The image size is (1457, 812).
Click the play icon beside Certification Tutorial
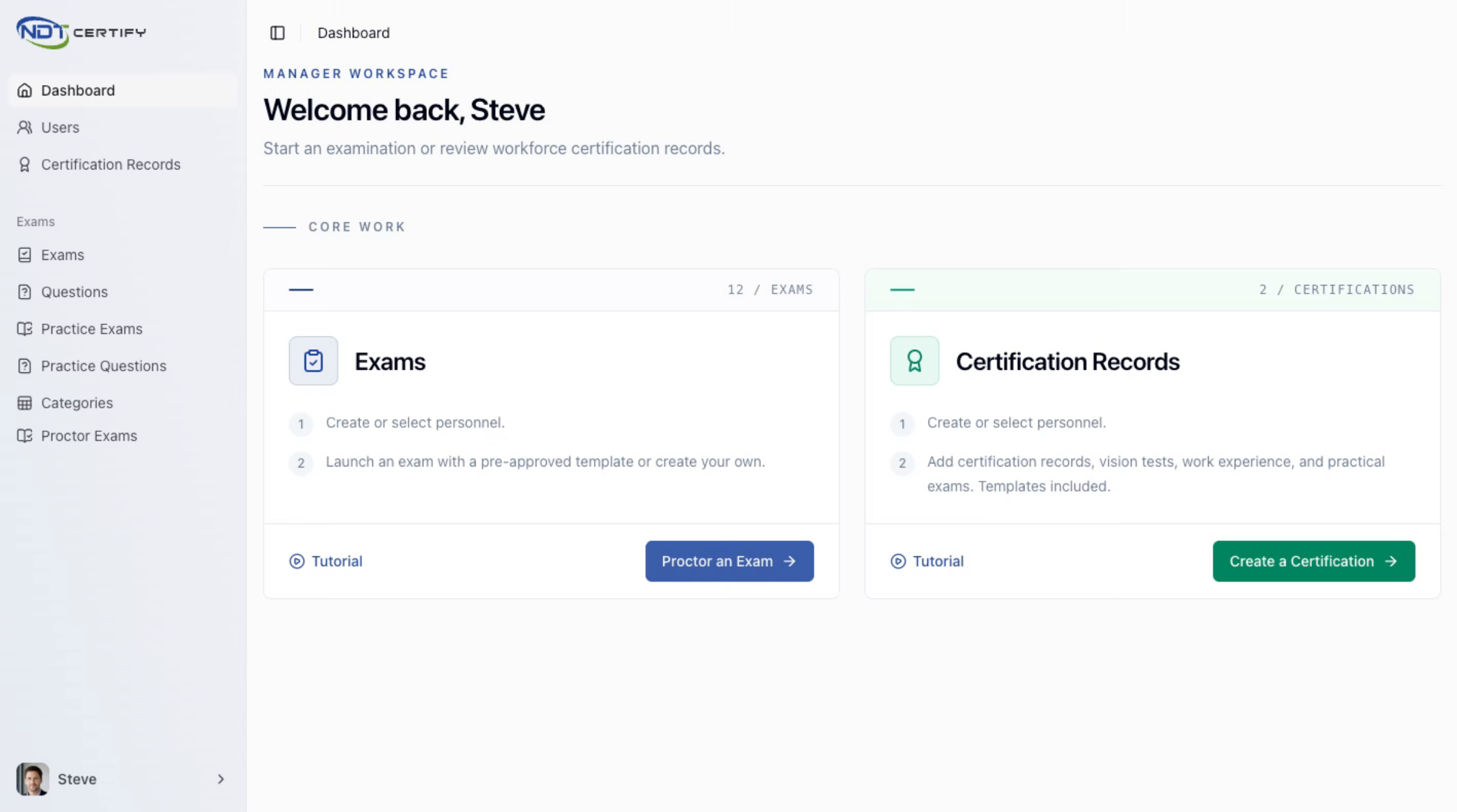[x=898, y=561]
